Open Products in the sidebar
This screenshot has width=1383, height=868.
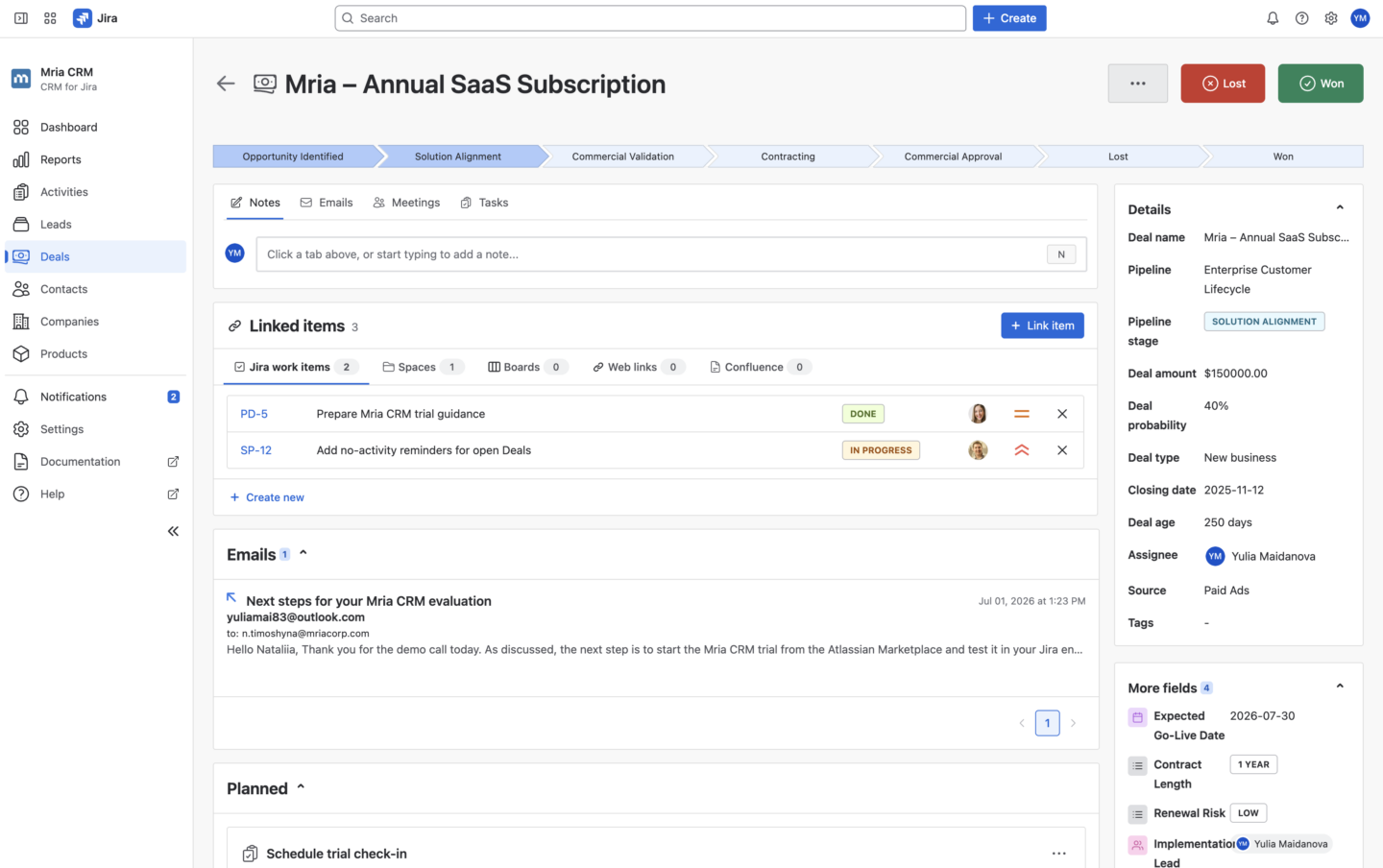click(96, 354)
